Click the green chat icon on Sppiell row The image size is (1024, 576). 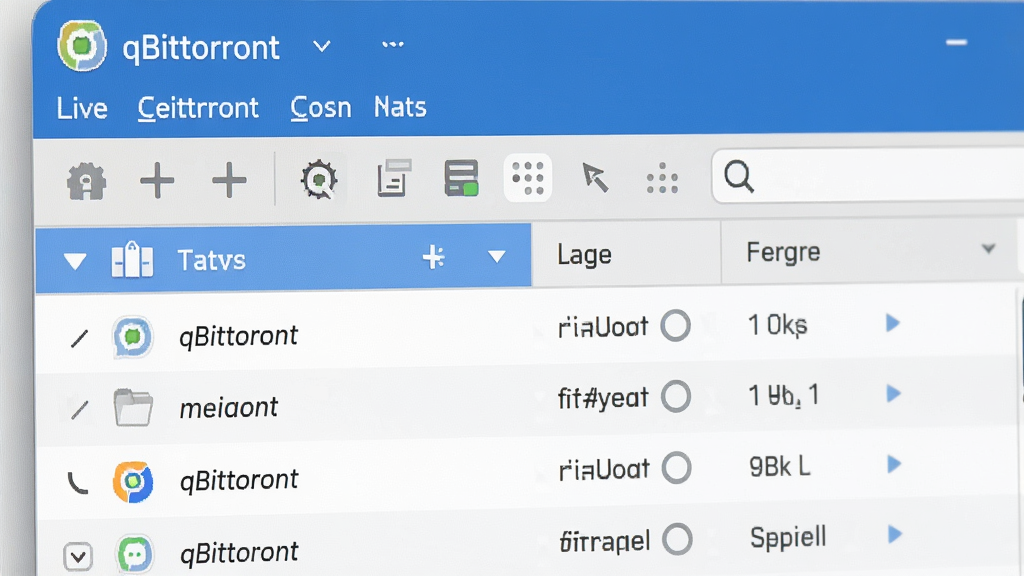[x=135, y=555]
